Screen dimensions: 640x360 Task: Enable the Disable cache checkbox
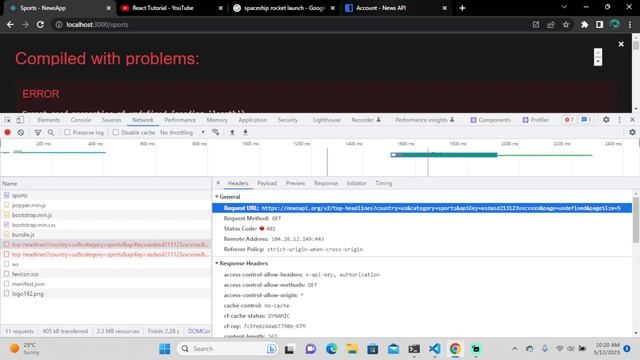tap(116, 132)
